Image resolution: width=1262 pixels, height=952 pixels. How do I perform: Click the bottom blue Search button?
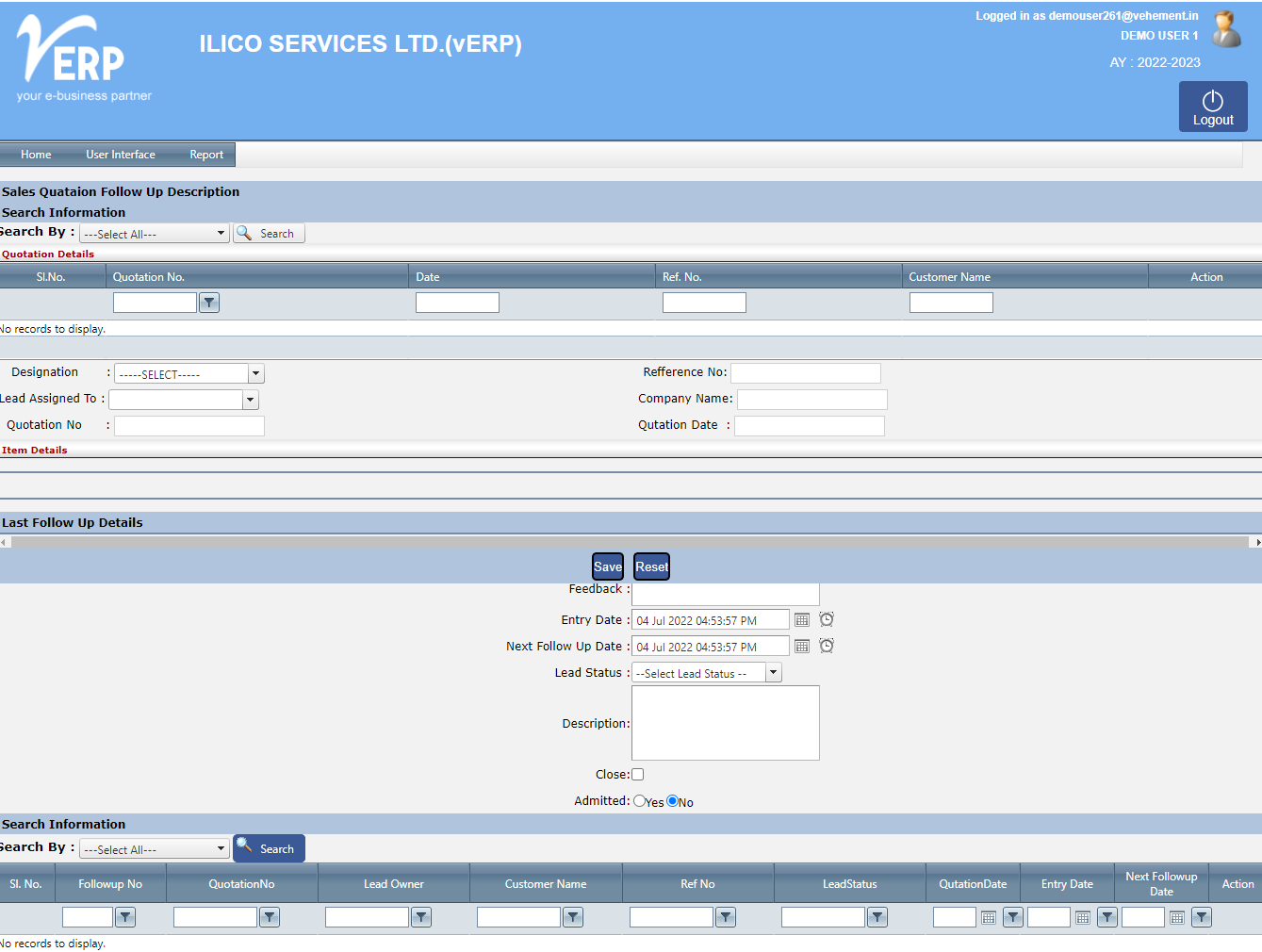270,848
